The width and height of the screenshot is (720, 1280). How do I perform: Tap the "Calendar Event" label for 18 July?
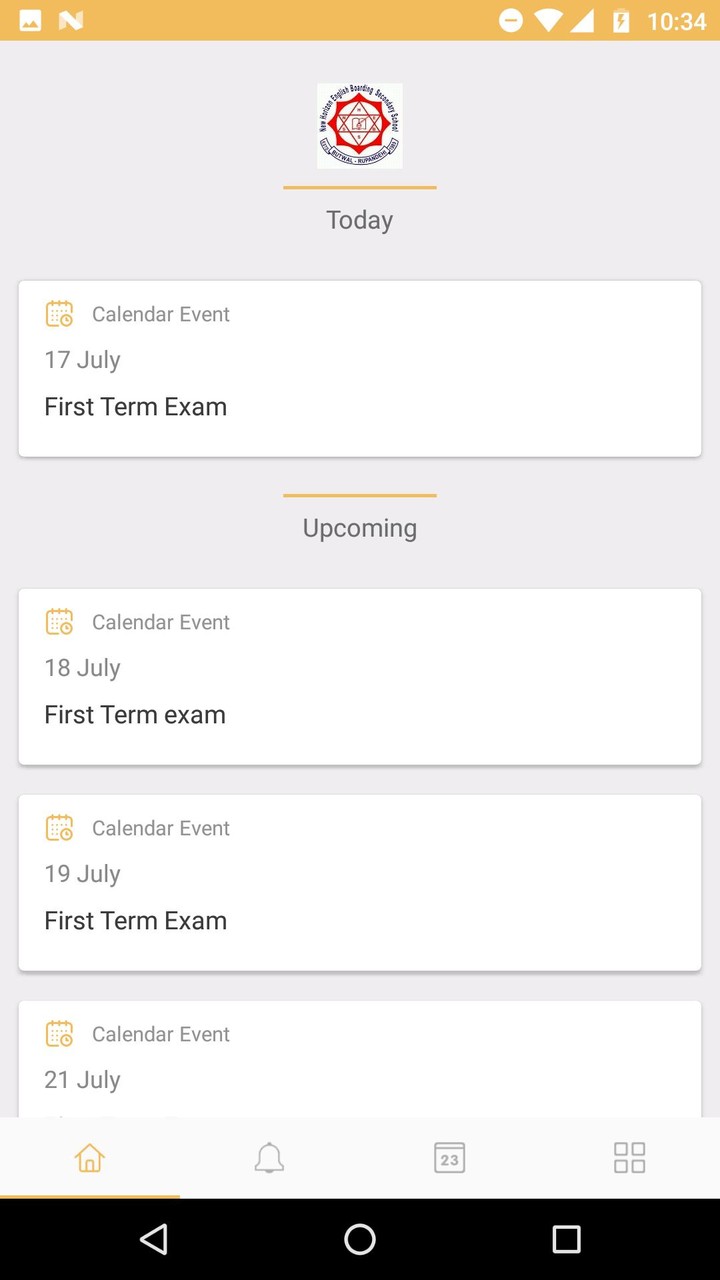click(x=161, y=622)
